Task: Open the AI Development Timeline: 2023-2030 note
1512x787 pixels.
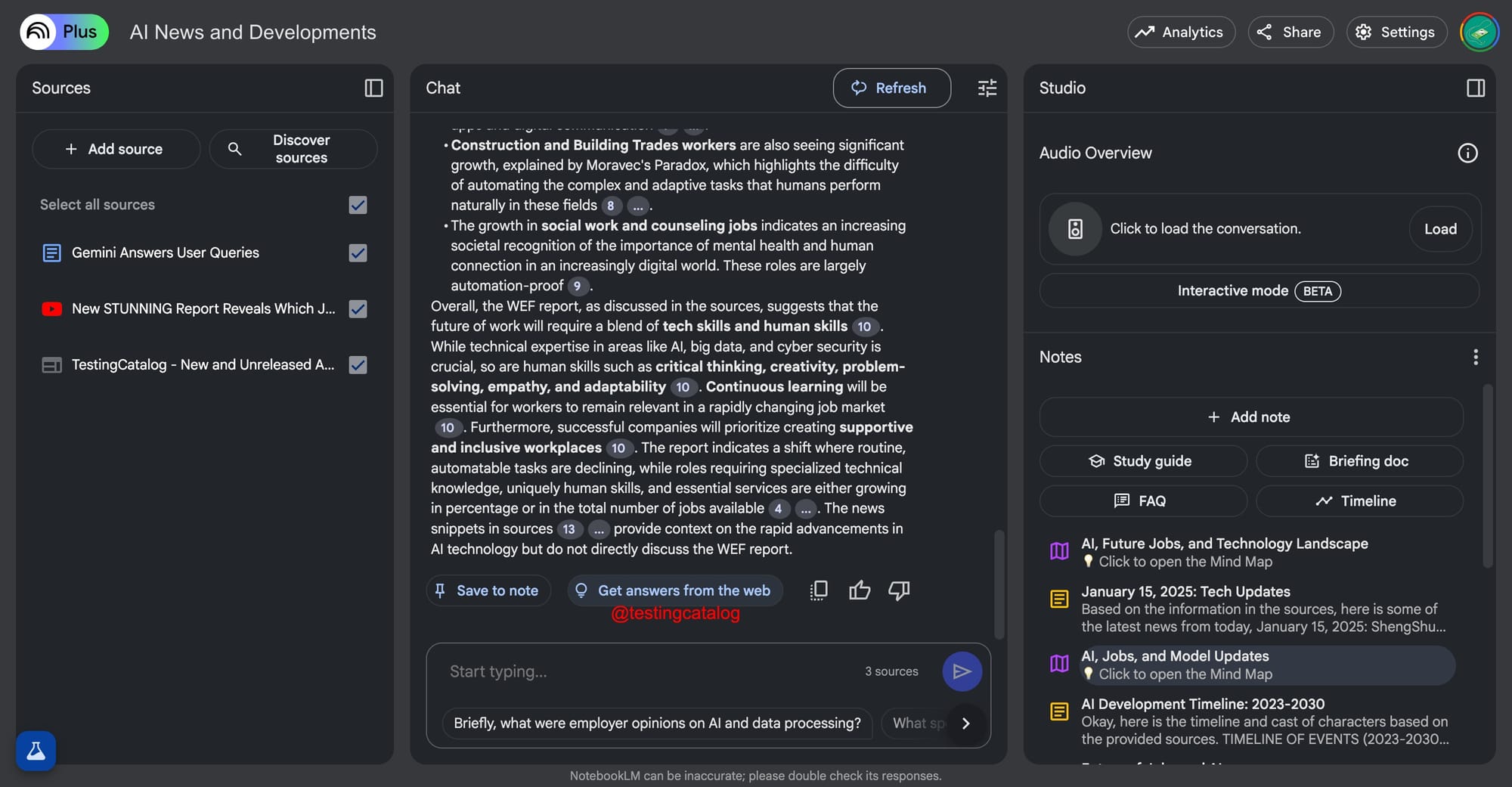Action: [x=1251, y=721]
